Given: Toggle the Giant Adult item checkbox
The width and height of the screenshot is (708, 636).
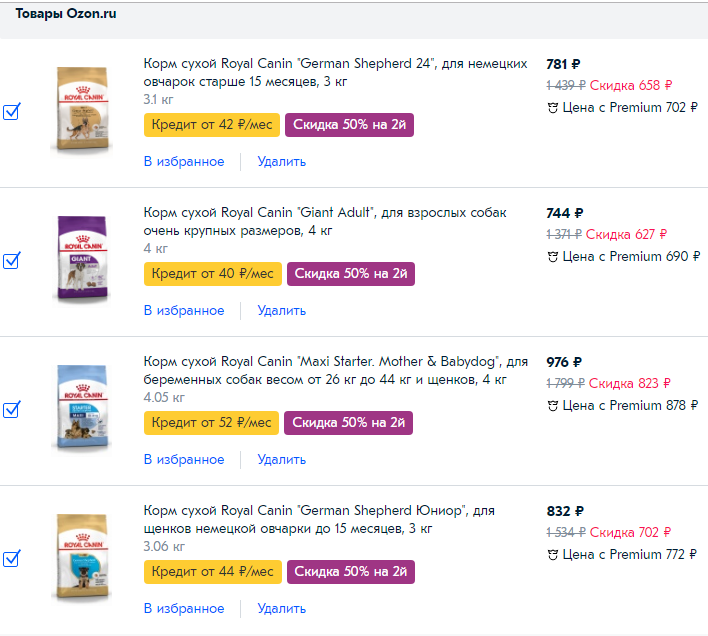Looking at the screenshot, I should pyautogui.click(x=12, y=261).
